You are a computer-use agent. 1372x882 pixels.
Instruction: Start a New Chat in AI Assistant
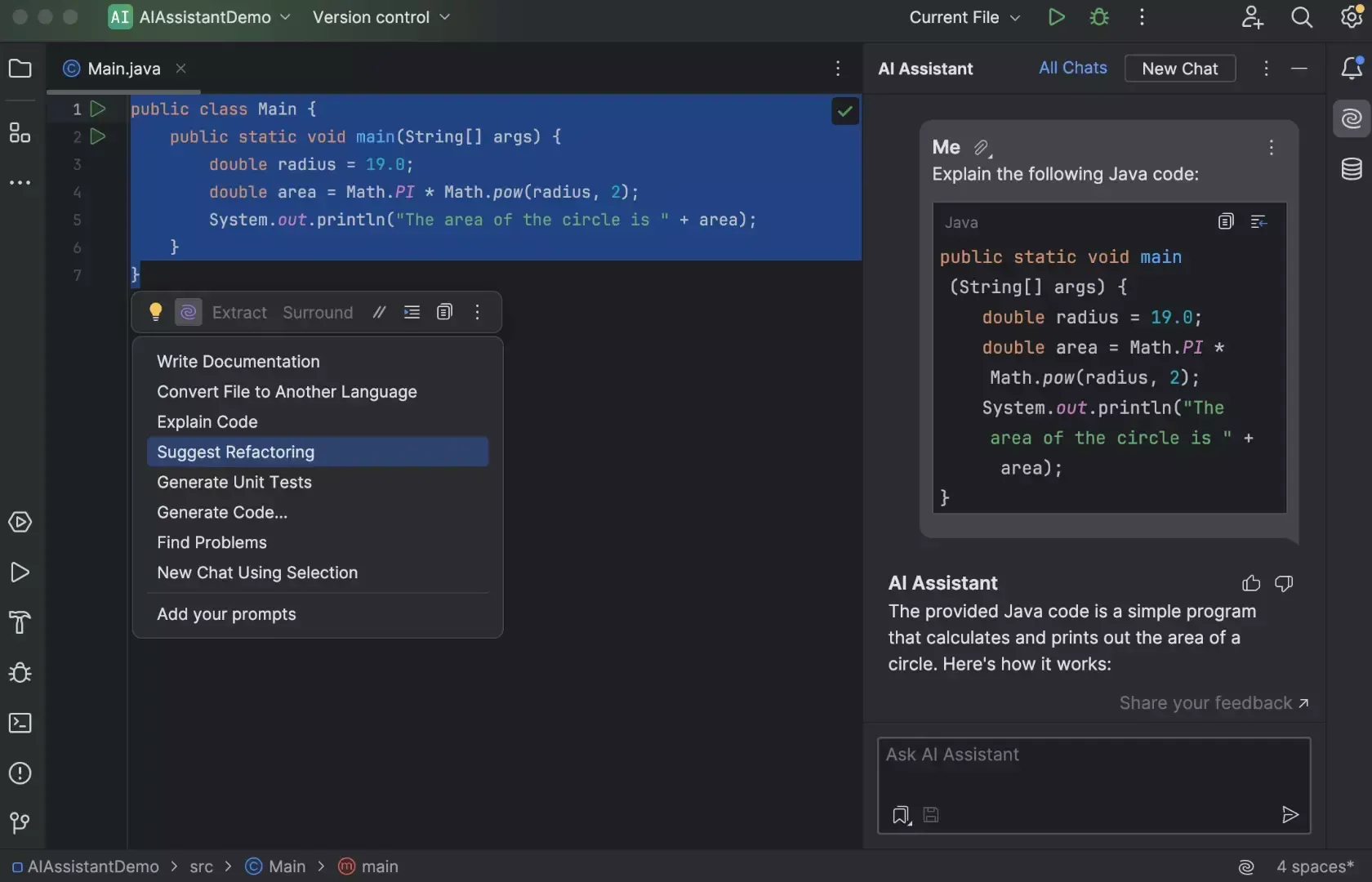[x=1179, y=69]
